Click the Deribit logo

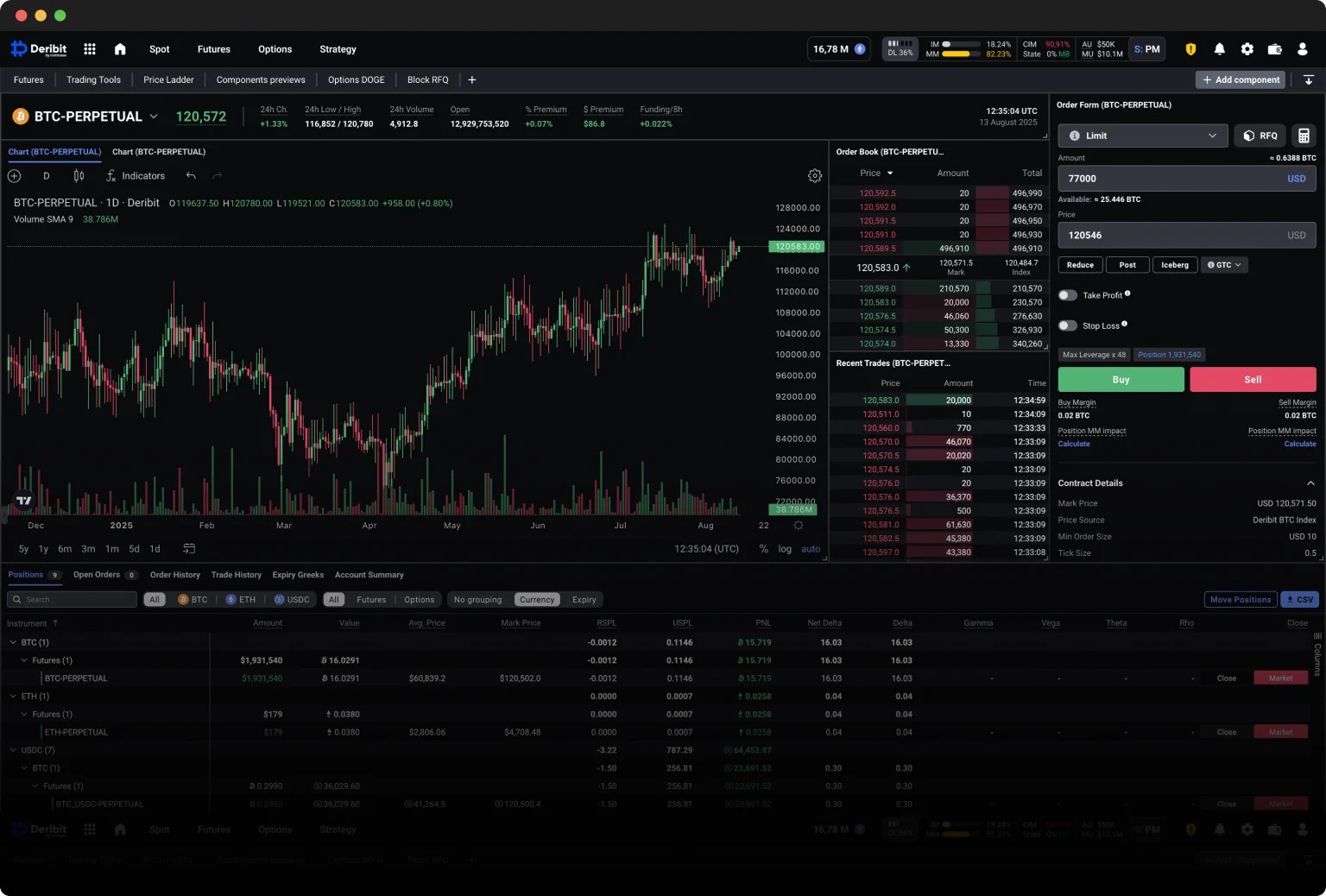(x=39, y=49)
